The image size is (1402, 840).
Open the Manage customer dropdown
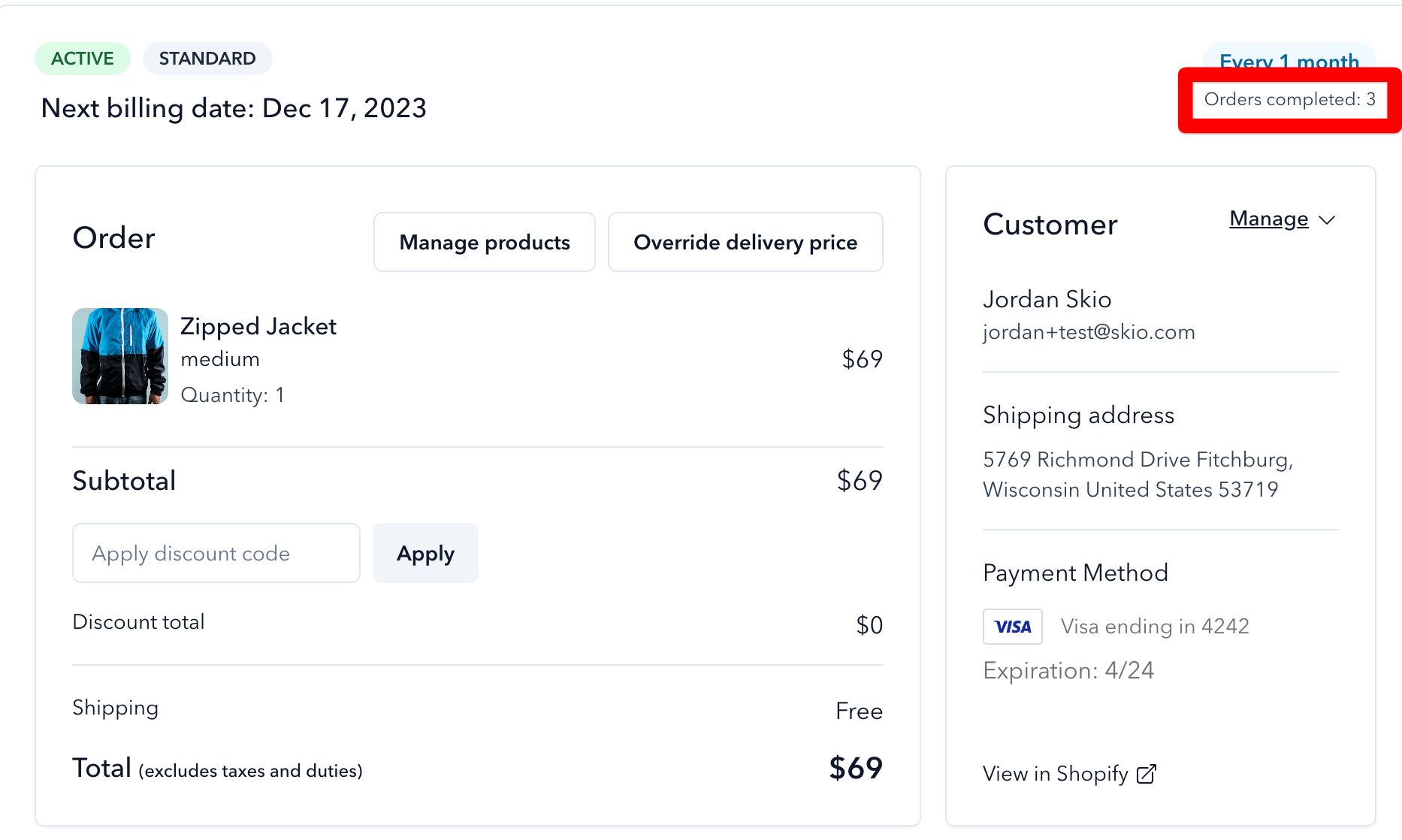click(1282, 219)
